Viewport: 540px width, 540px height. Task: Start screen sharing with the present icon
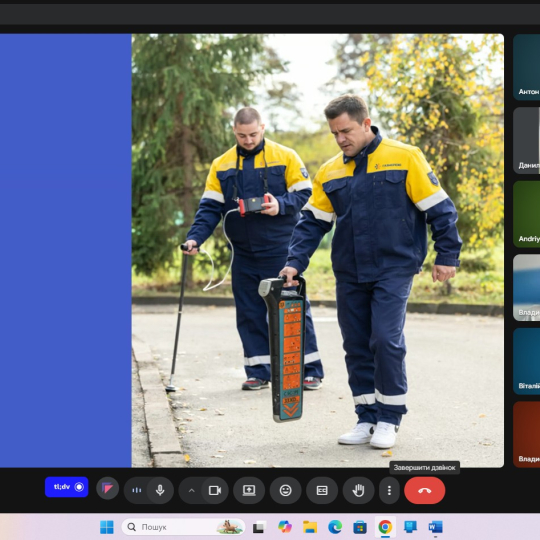coord(249,490)
